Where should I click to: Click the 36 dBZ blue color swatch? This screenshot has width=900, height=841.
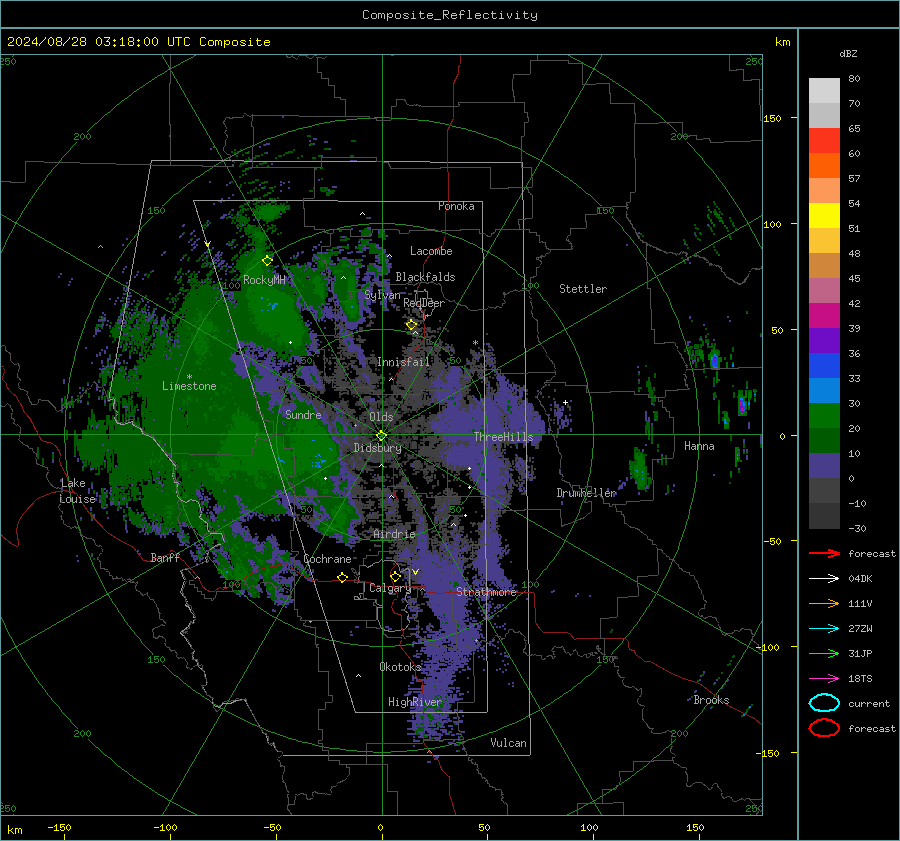(824, 365)
